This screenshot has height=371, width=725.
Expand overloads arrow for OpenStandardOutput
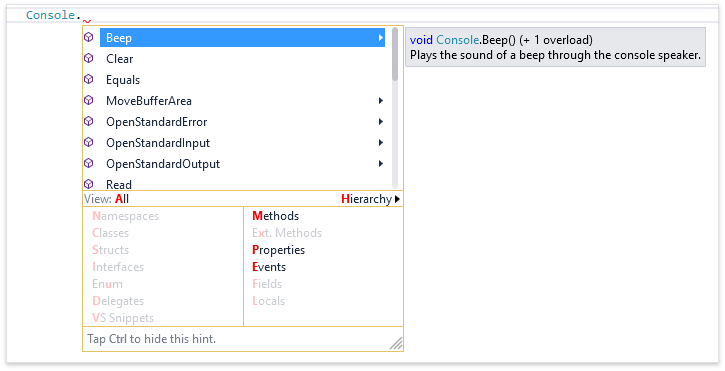click(381, 163)
